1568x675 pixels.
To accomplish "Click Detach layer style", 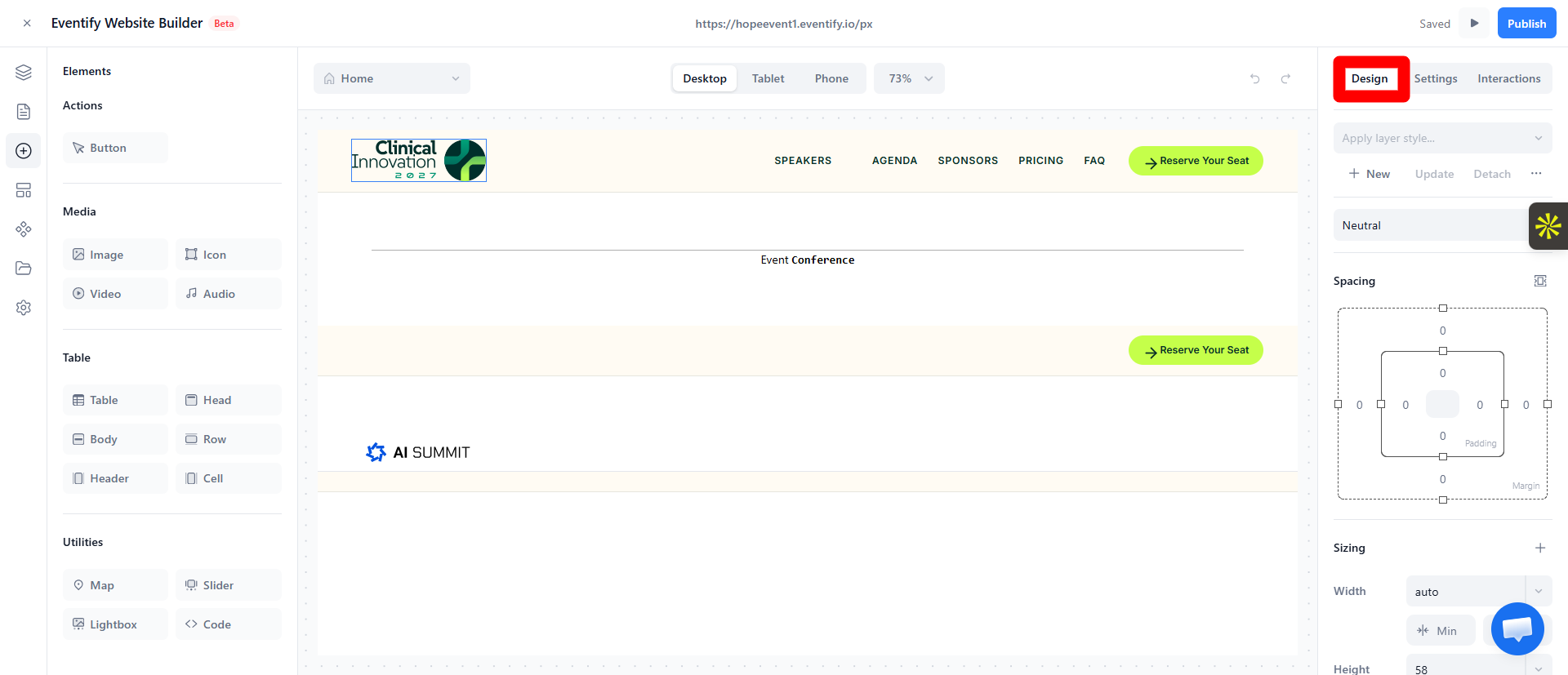I will (x=1492, y=174).
